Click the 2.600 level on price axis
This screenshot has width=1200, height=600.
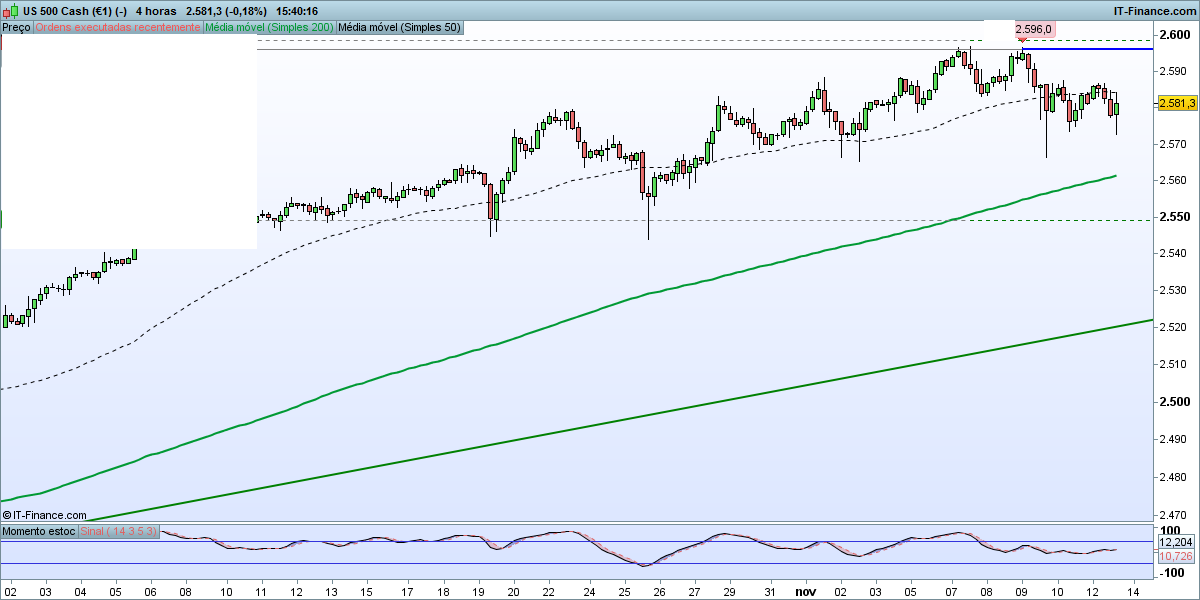coord(1175,35)
